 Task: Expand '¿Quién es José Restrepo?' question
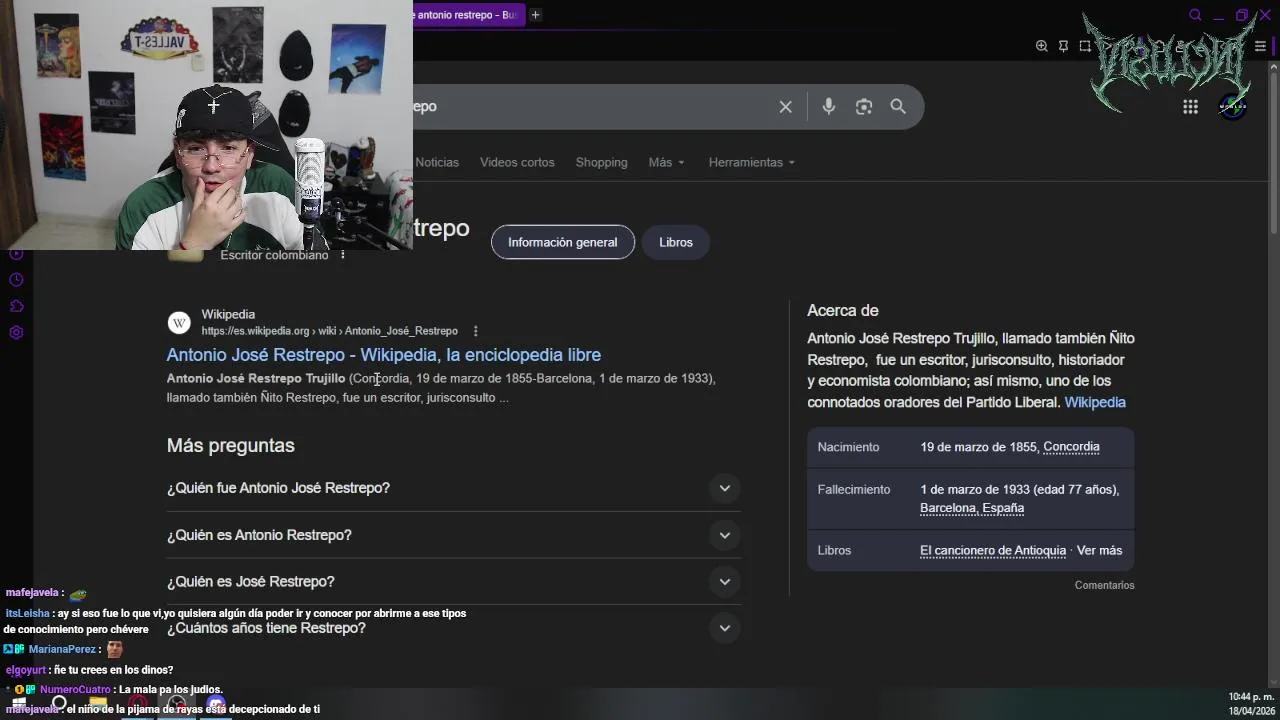point(453,582)
